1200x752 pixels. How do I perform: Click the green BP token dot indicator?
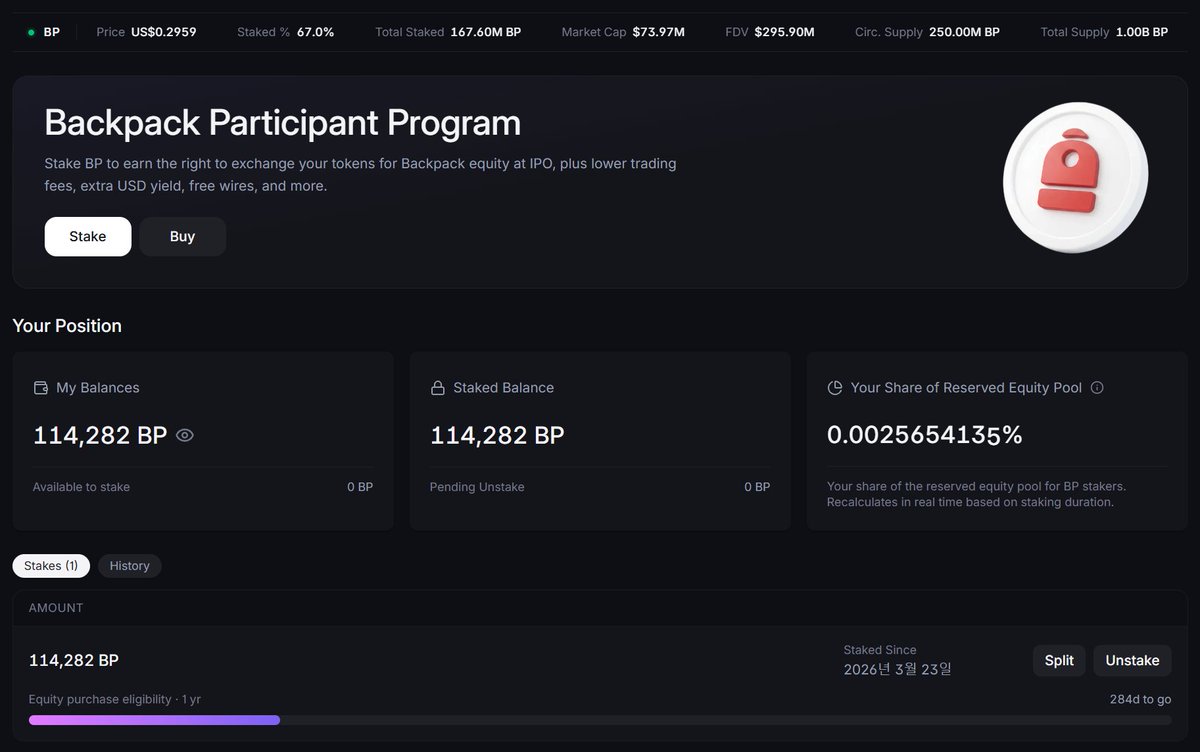[31, 32]
